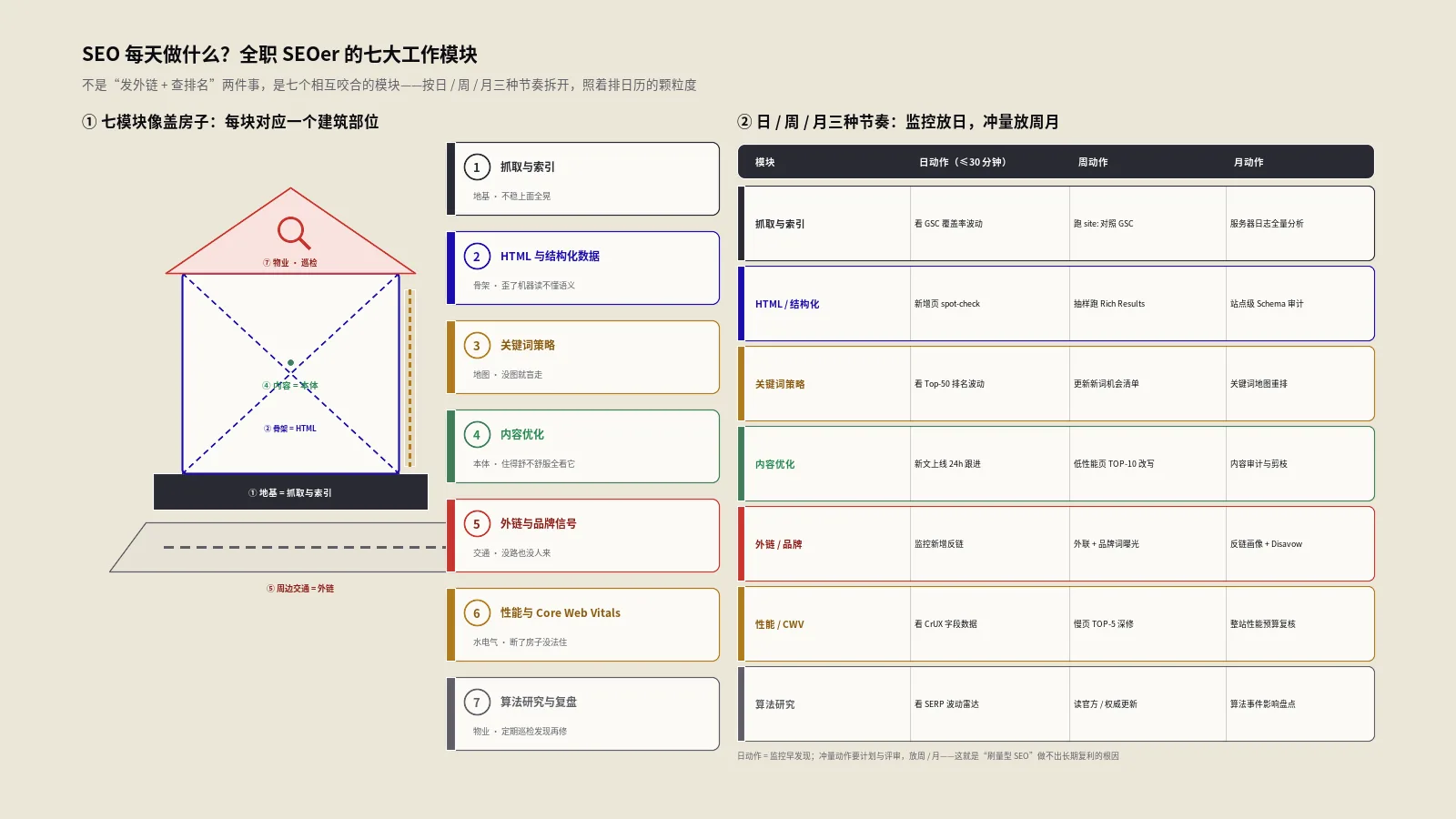Select card subtitle 本体 · 住得舒不舒服全看它
The height and width of the screenshot is (819, 1456).
point(523,464)
